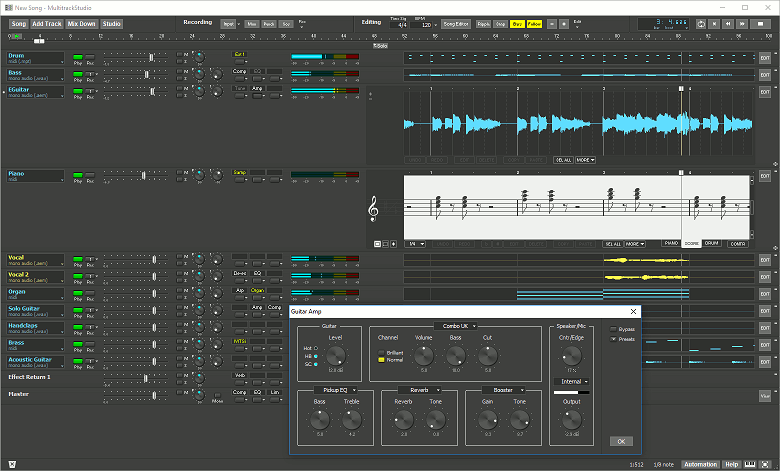Click the Play indicator on the Drum track

(78, 57)
